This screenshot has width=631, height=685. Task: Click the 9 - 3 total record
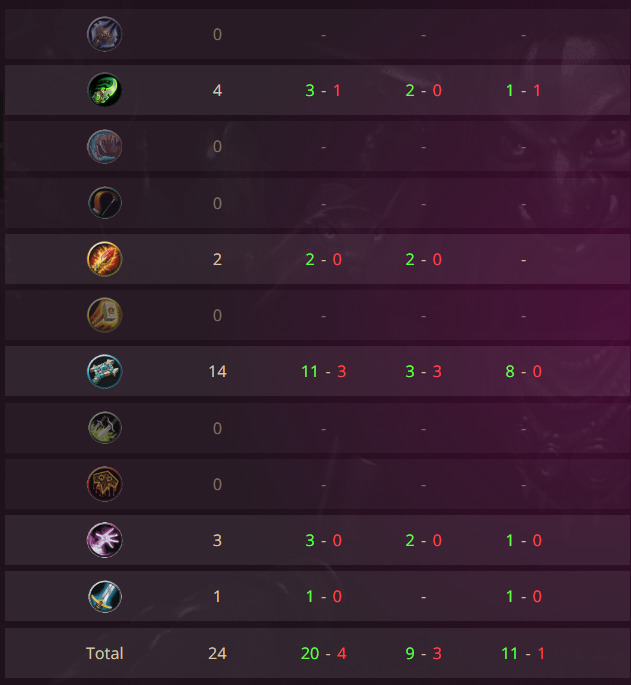pyautogui.click(x=423, y=654)
